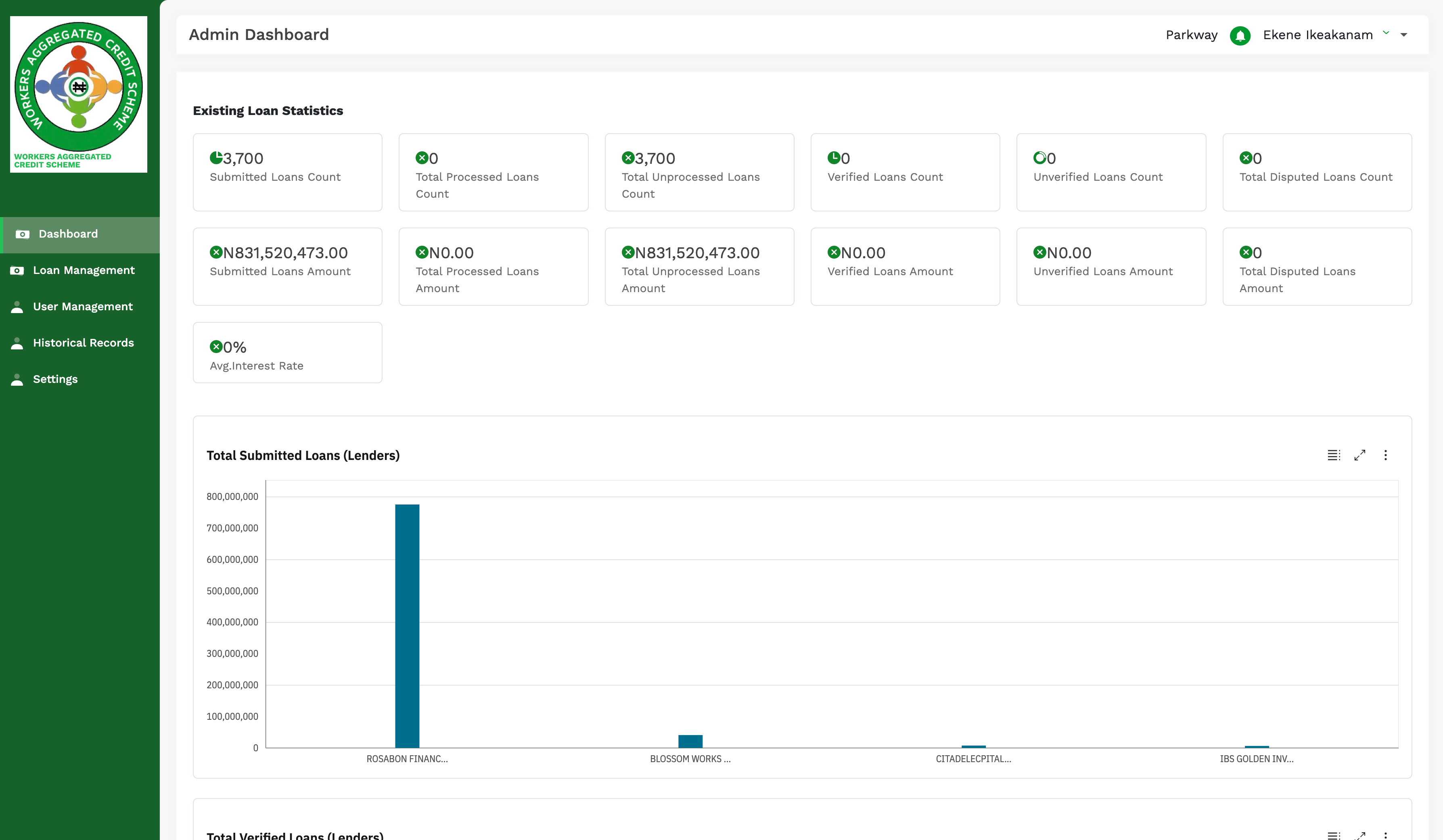
Task: Click the Unverified Loans Count circle icon
Action: [x=1039, y=157]
